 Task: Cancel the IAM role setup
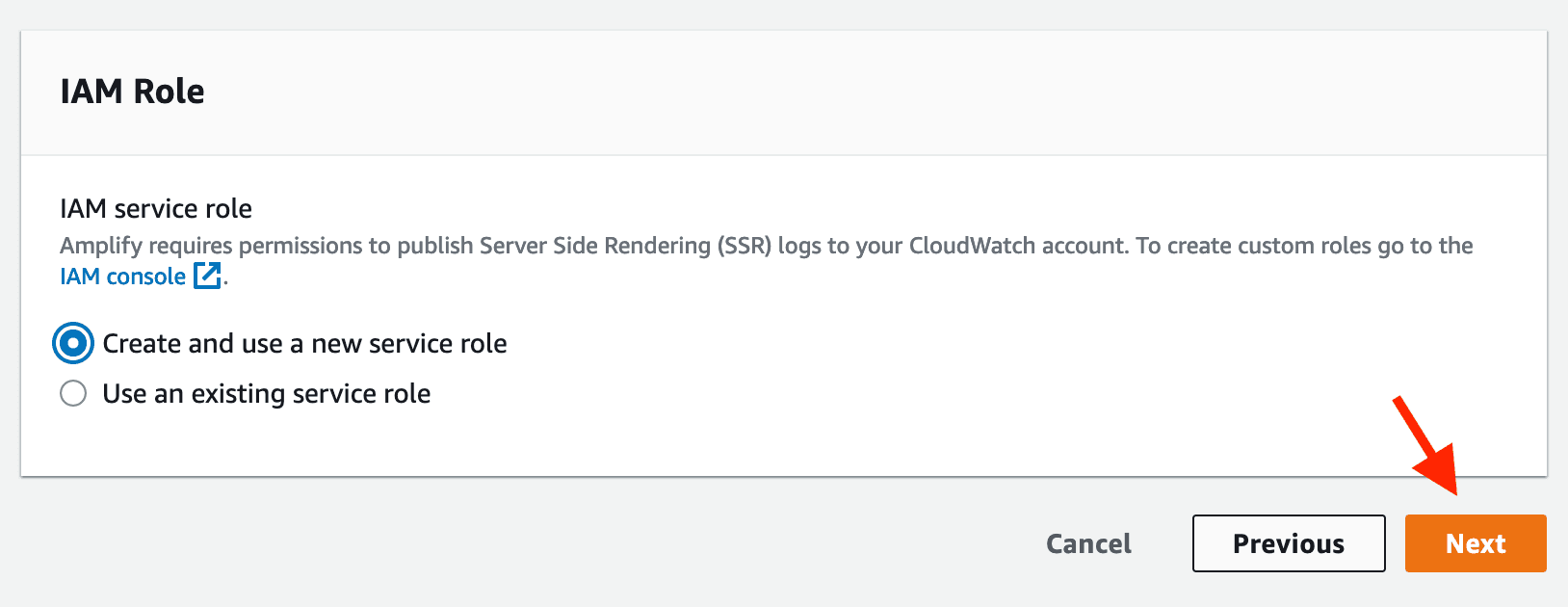coord(1088,543)
